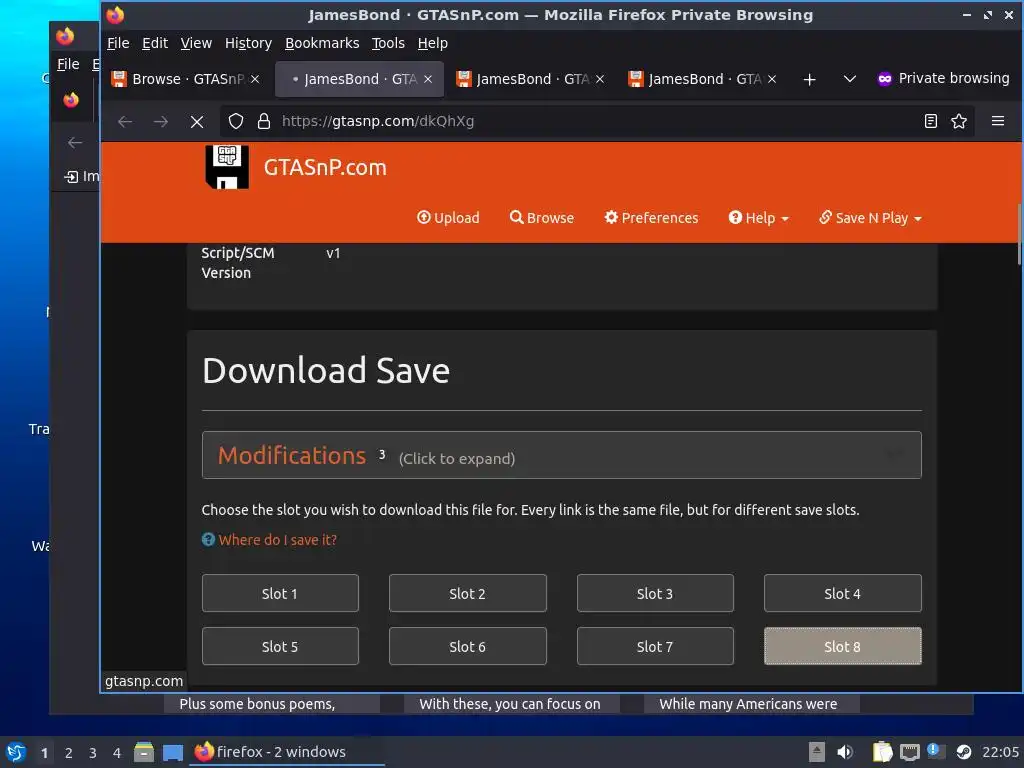
Task: Click the volume speaker tray icon
Action: [x=845, y=752]
